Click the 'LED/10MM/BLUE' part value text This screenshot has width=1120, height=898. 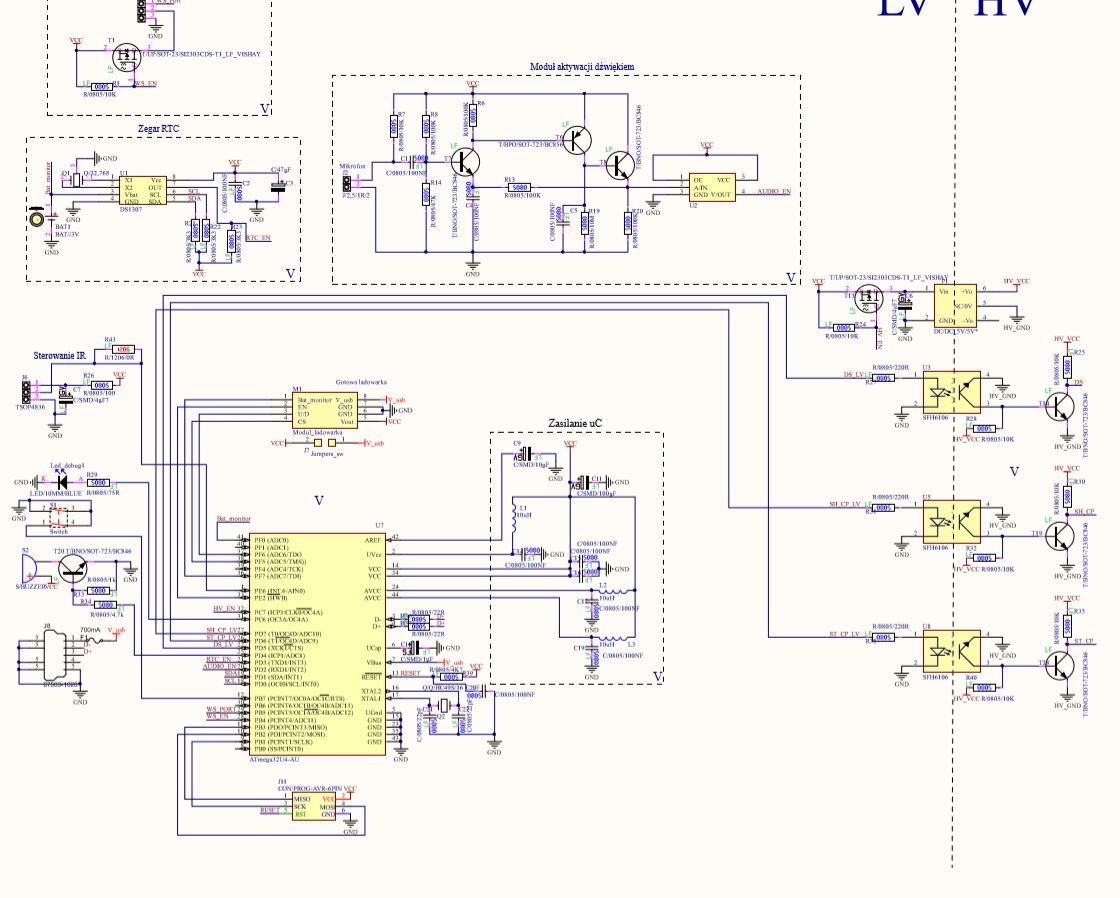click(54, 494)
